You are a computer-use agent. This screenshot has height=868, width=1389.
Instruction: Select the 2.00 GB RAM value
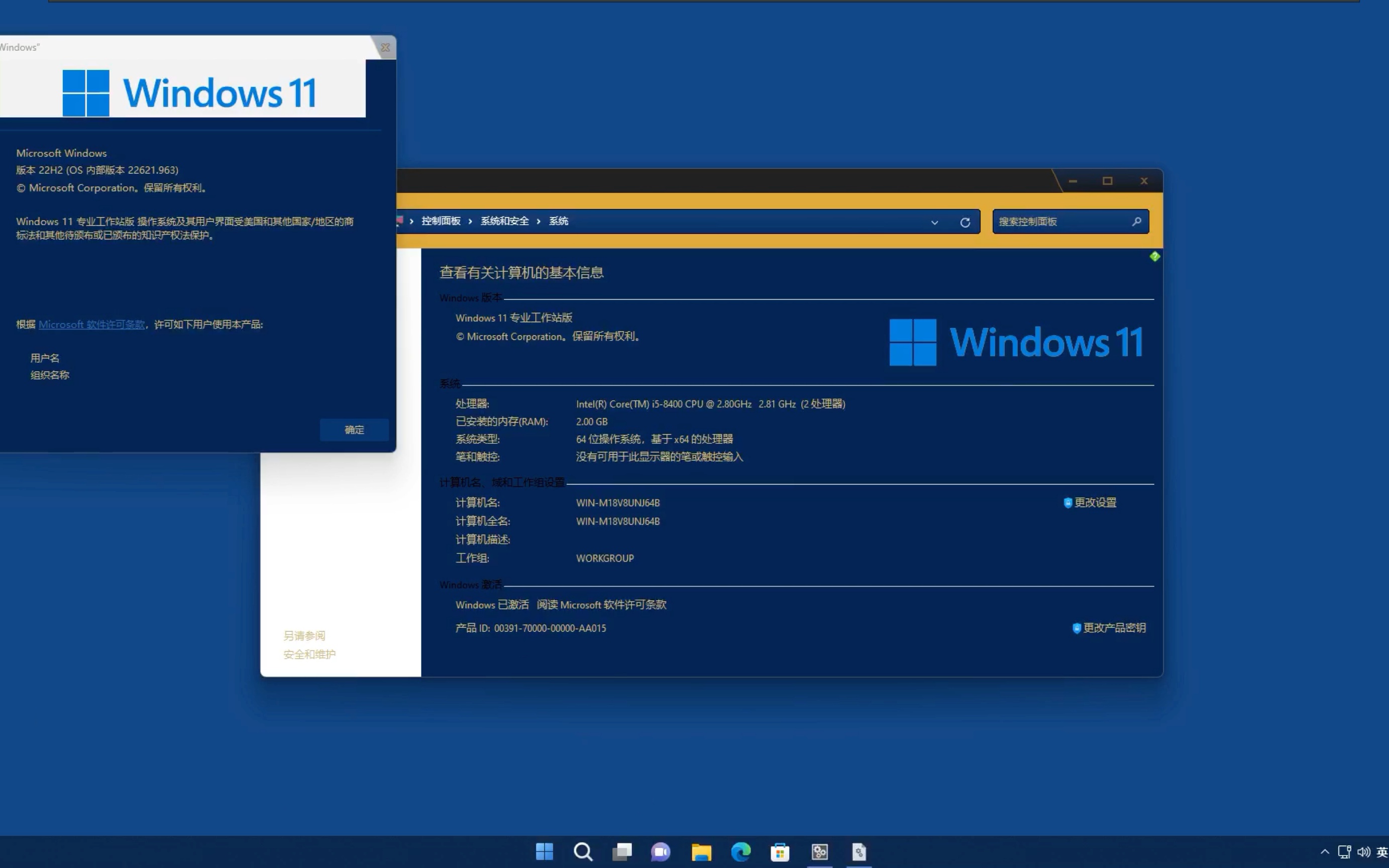[x=592, y=421]
